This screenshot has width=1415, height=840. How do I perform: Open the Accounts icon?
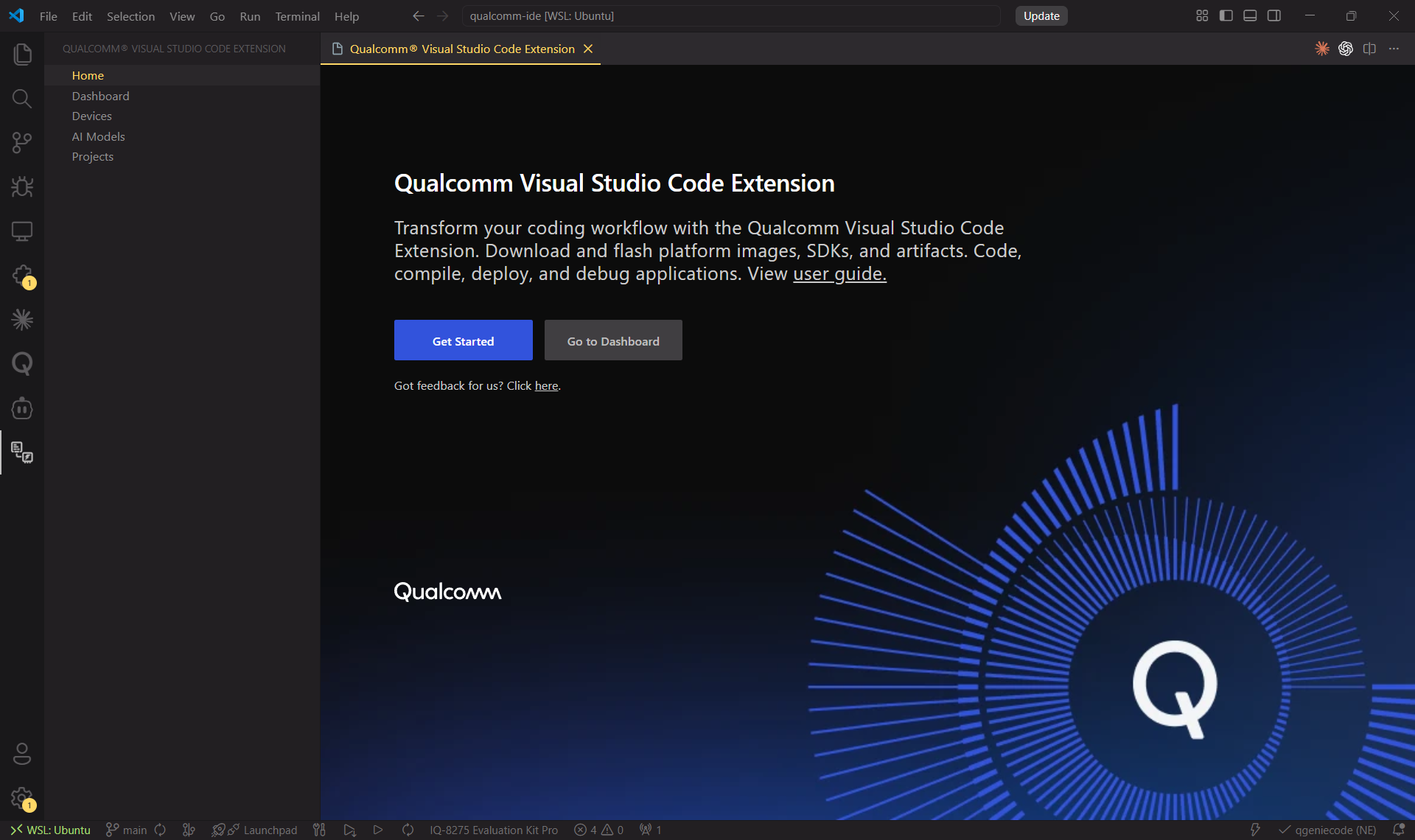(x=22, y=753)
